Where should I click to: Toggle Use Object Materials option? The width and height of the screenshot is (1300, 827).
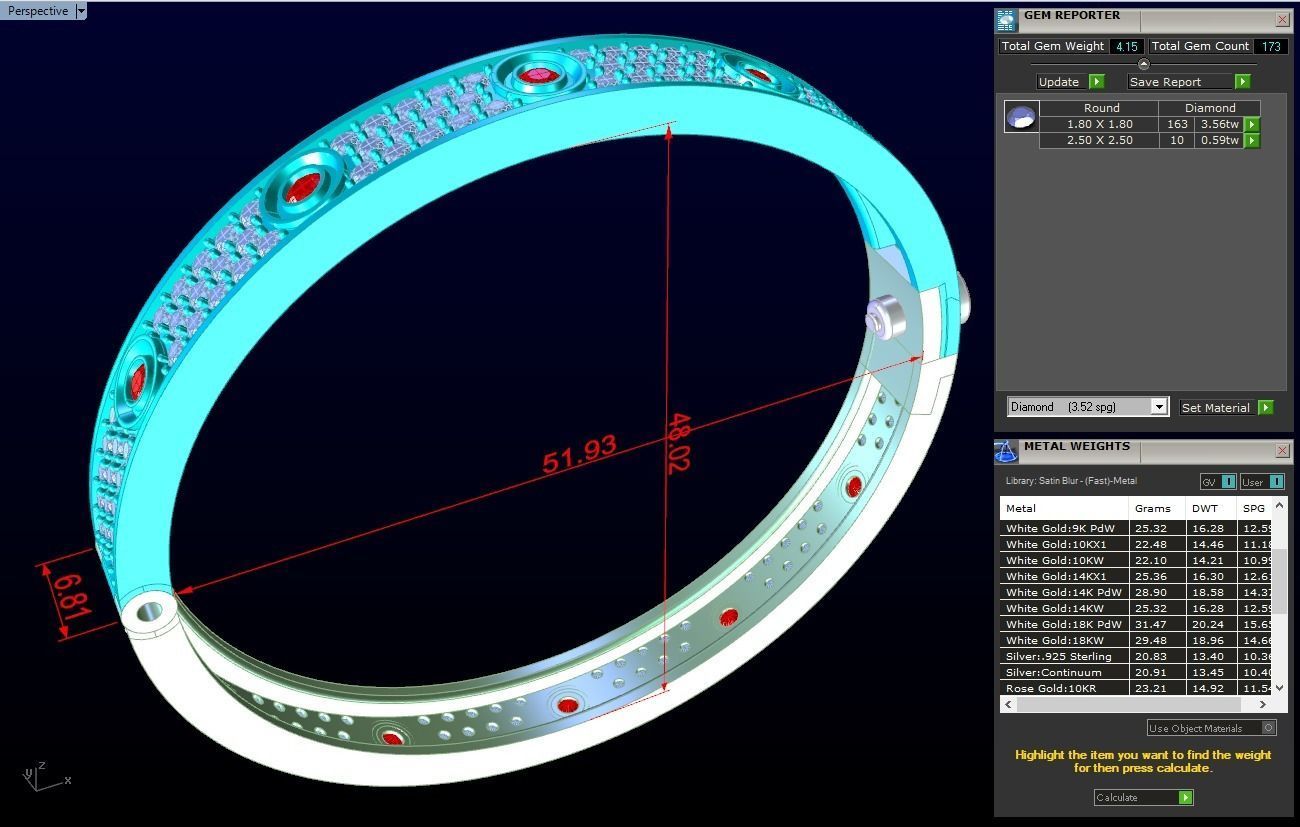[1211, 728]
